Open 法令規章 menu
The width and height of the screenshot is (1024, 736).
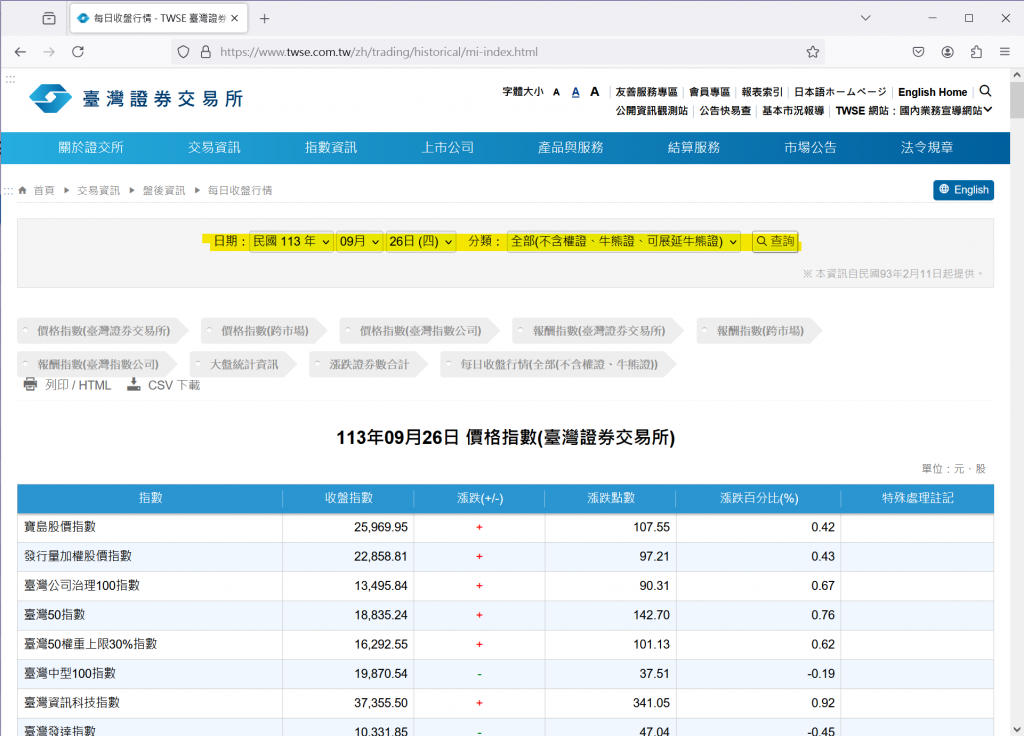pos(927,148)
